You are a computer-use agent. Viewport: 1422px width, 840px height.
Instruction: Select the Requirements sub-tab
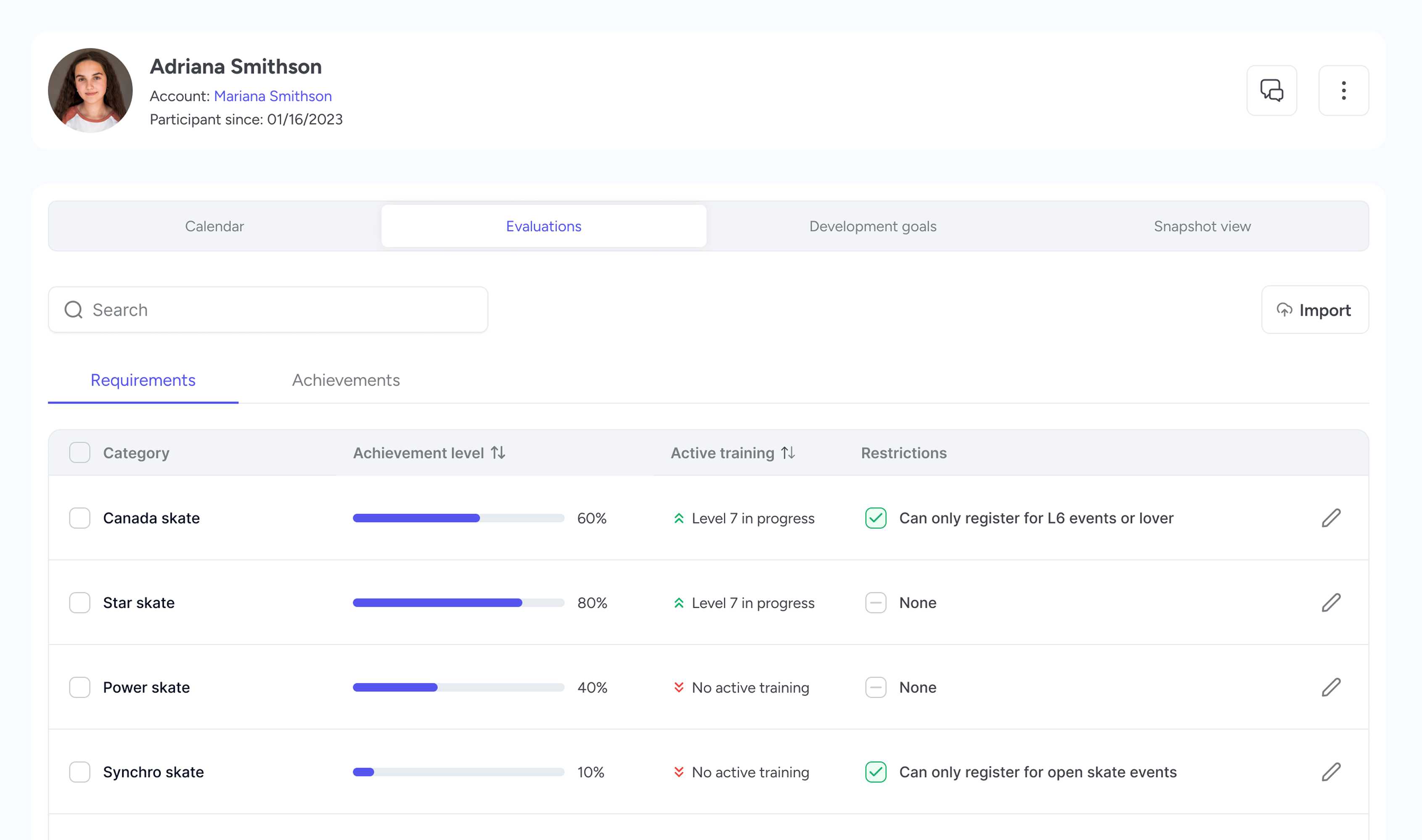(x=143, y=381)
